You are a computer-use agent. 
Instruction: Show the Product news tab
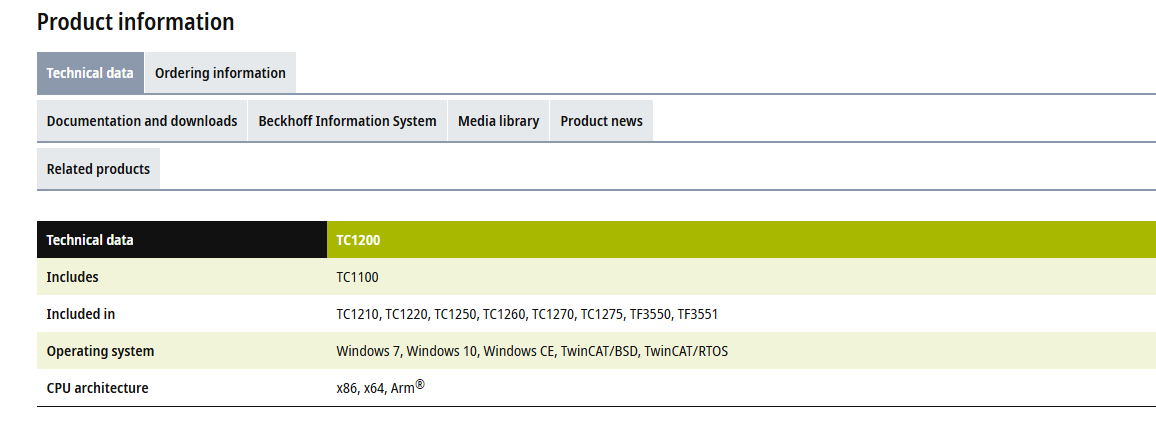point(601,121)
